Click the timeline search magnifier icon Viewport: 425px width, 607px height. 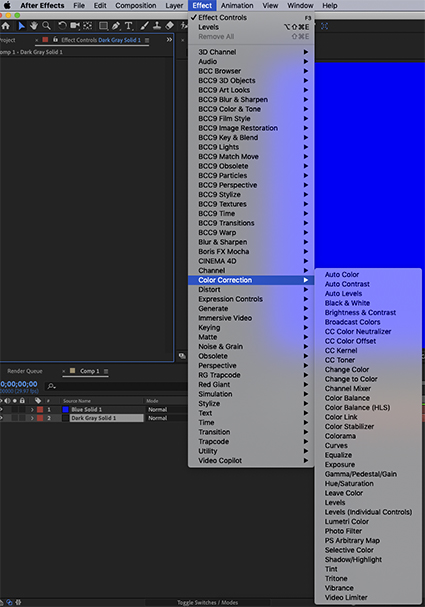tap(51, 386)
